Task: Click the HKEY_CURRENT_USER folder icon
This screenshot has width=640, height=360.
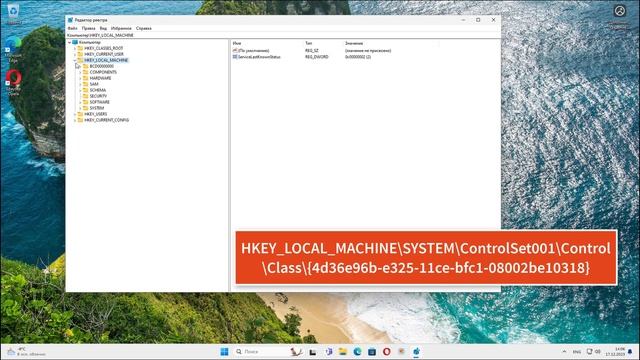Action: (80, 54)
